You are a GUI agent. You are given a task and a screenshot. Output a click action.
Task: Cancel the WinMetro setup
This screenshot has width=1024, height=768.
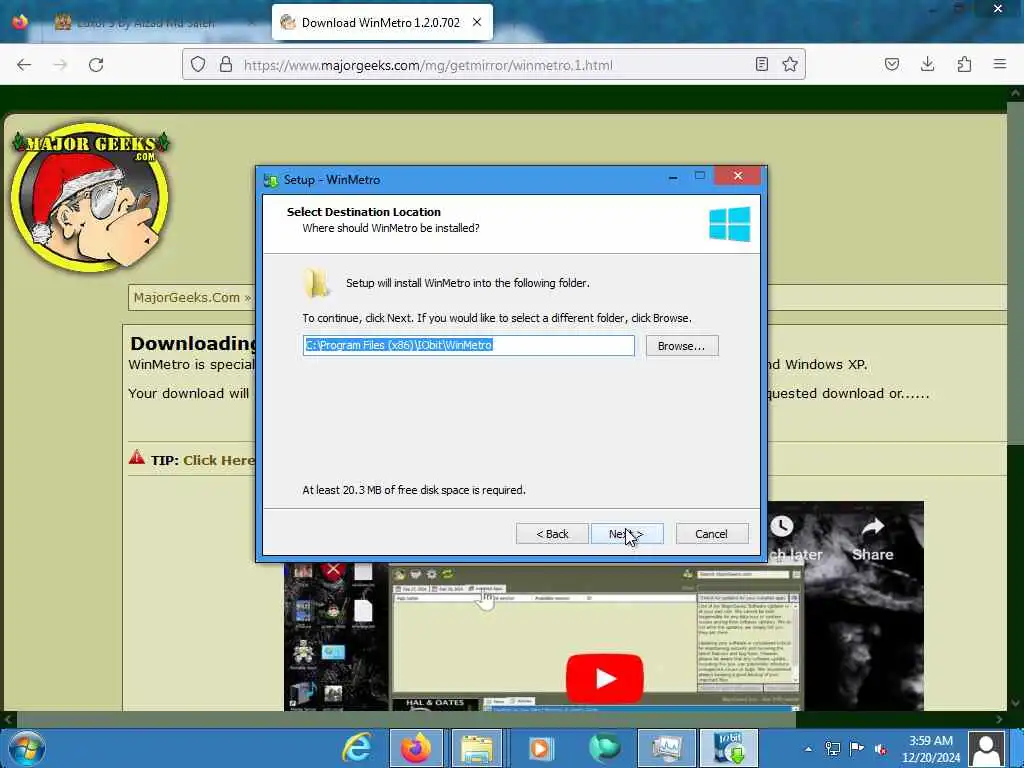pyautogui.click(x=712, y=534)
